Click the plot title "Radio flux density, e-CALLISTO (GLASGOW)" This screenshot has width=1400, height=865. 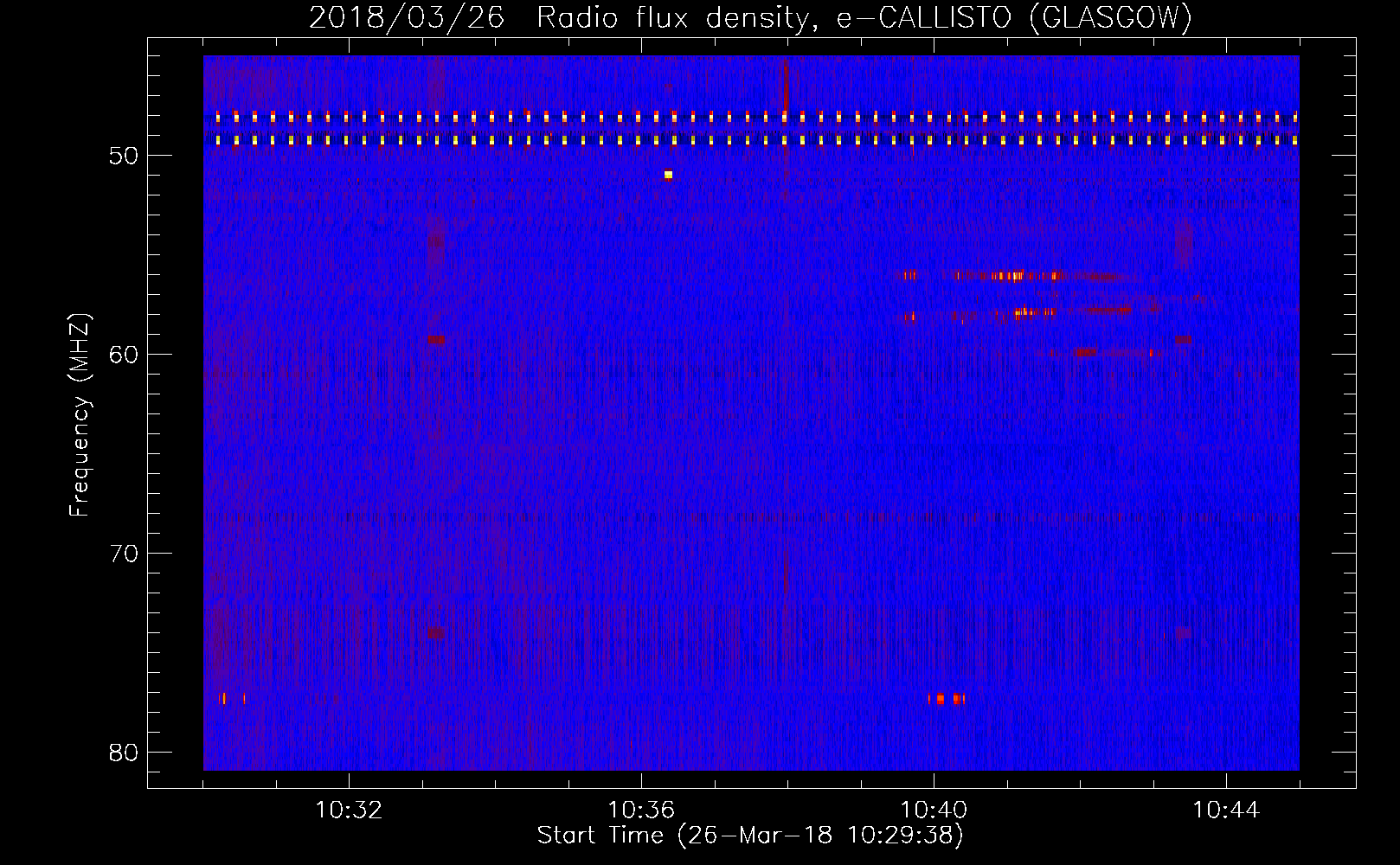pyautogui.click(x=864, y=17)
